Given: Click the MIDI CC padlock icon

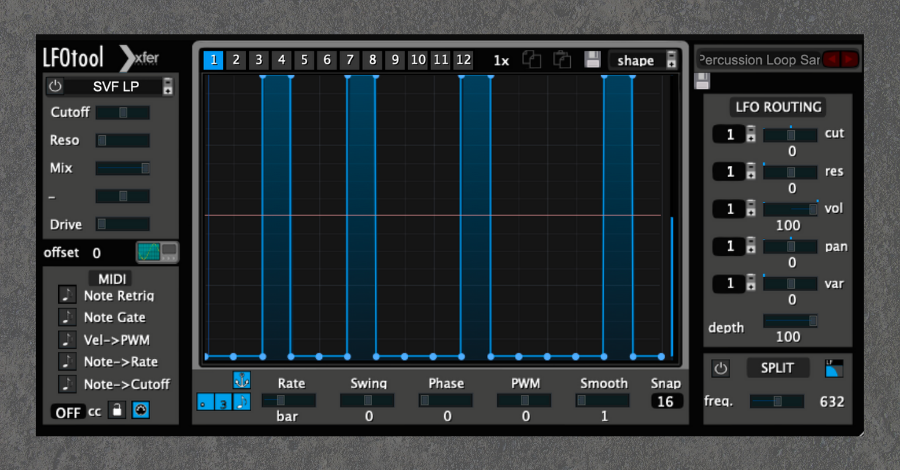Looking at the screenshot, I should point(117,410).
